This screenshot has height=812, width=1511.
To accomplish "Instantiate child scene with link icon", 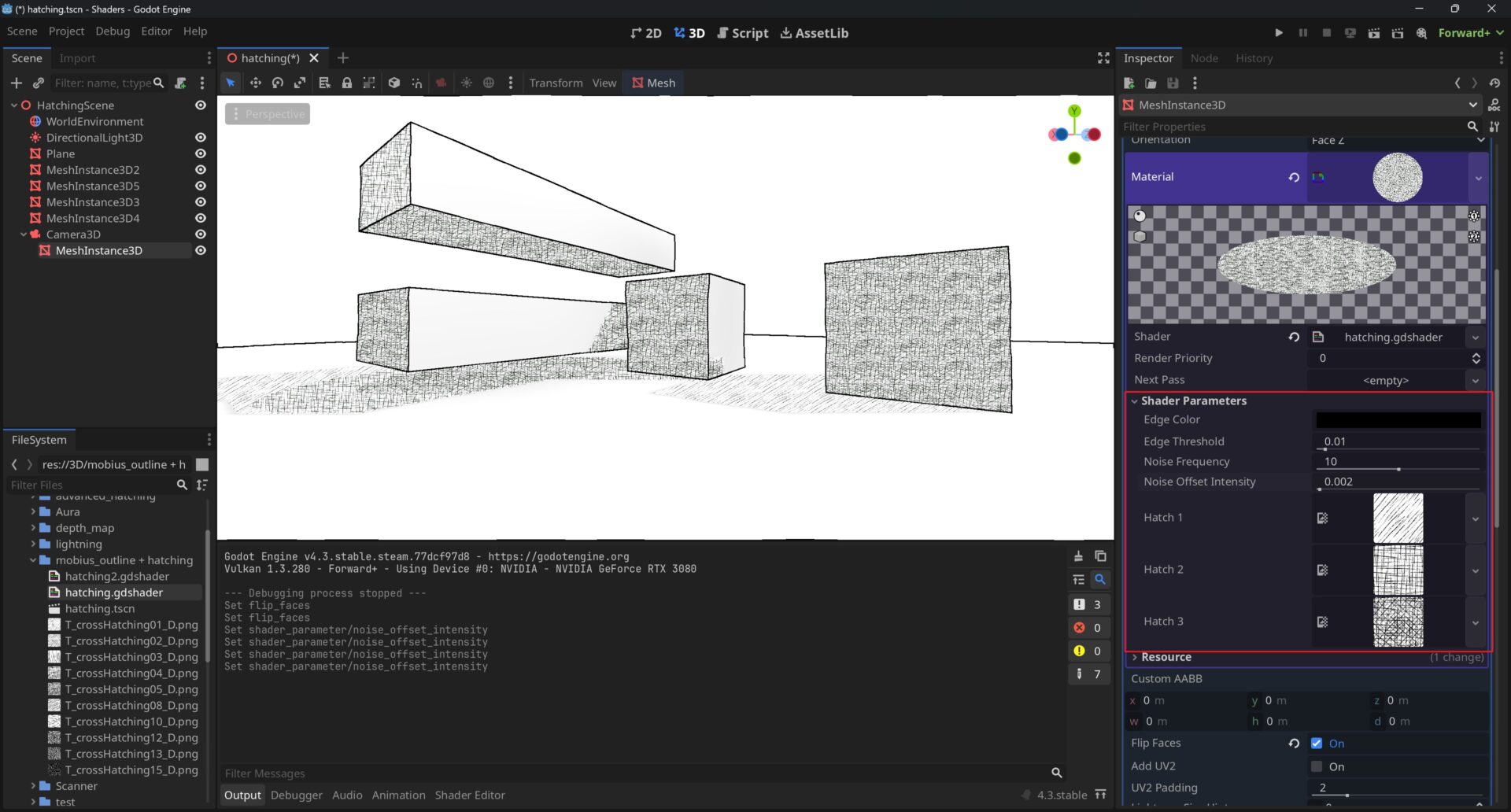I will pyautogui.click(x=38, y=83).
